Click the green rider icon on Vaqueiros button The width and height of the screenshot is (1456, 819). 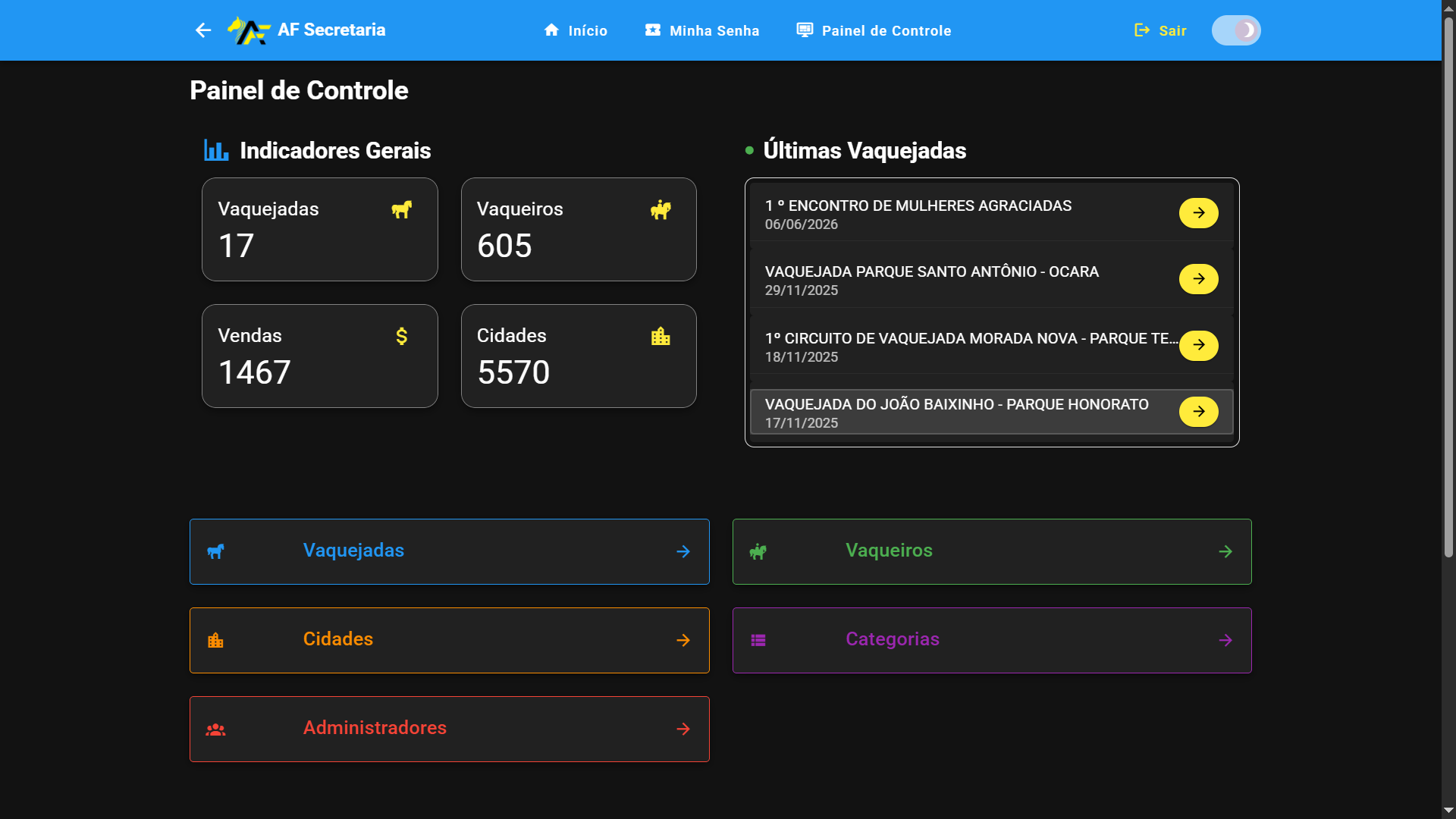click(x=758, y=551)
